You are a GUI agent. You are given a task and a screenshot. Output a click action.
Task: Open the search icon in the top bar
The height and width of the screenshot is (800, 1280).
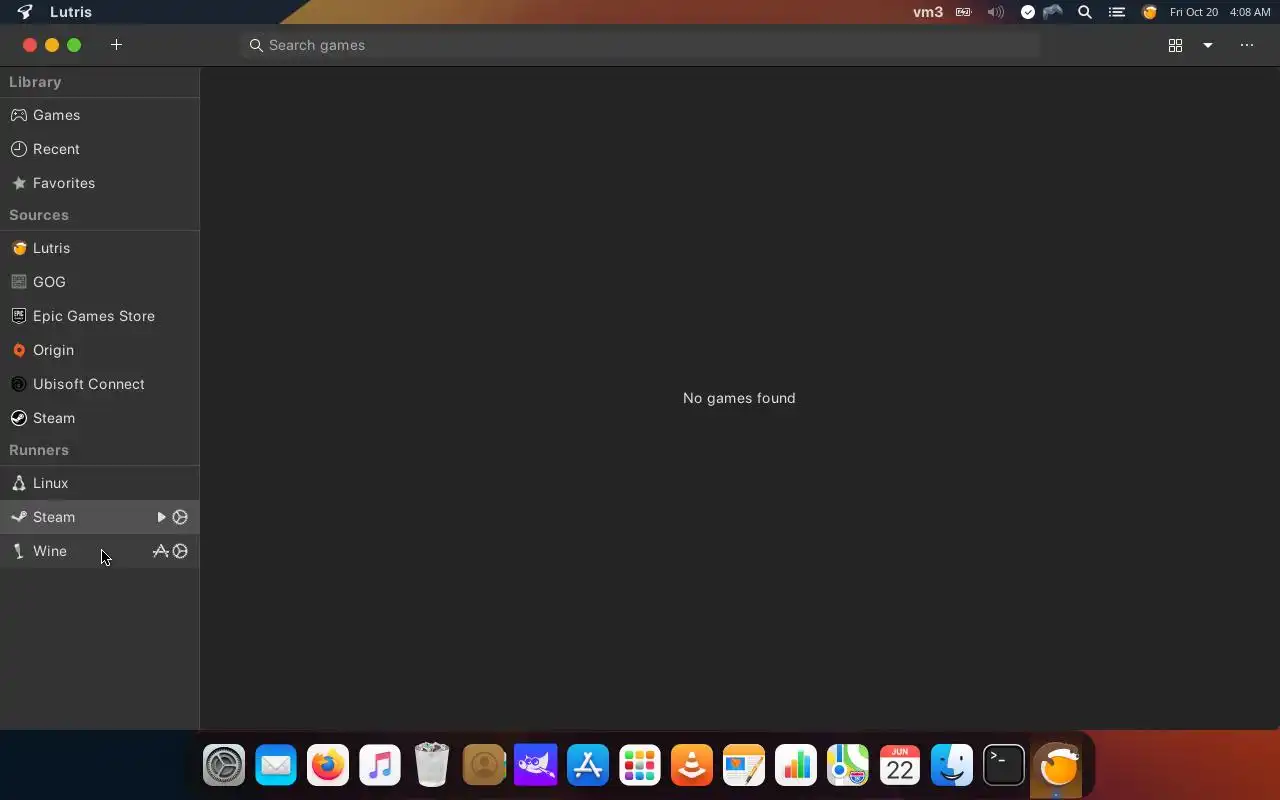1084,12
